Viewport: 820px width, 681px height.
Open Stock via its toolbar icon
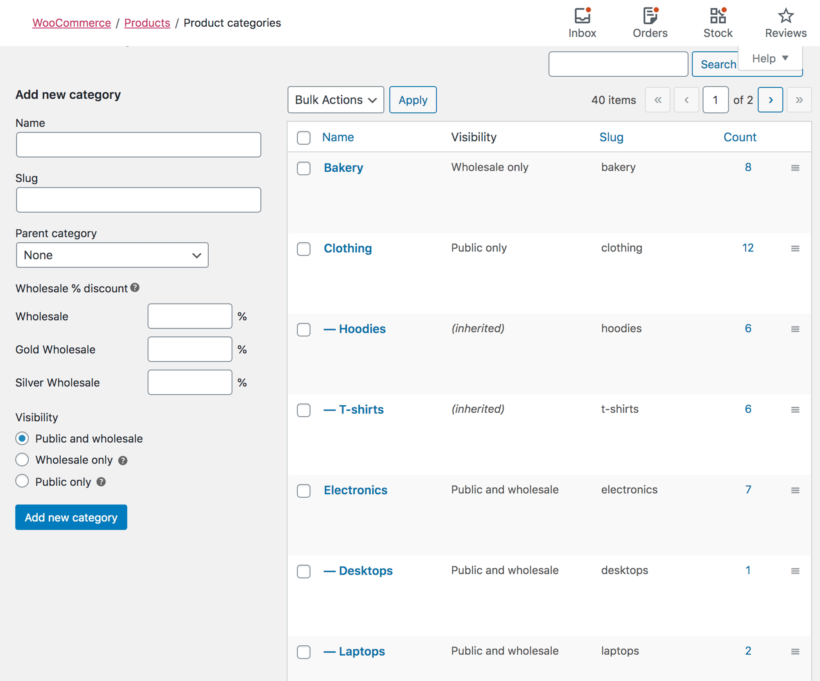click(x=717, y=18)
